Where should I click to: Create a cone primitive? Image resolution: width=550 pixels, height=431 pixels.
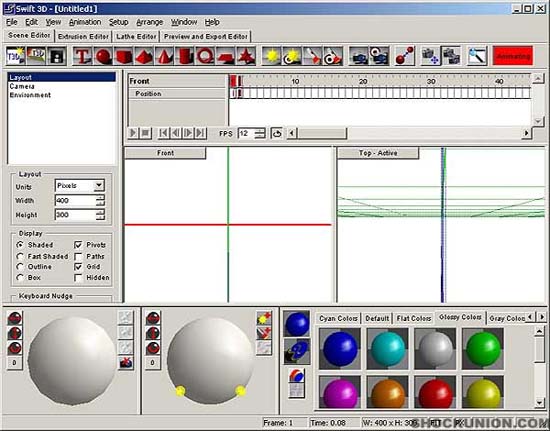coord(164,56)
